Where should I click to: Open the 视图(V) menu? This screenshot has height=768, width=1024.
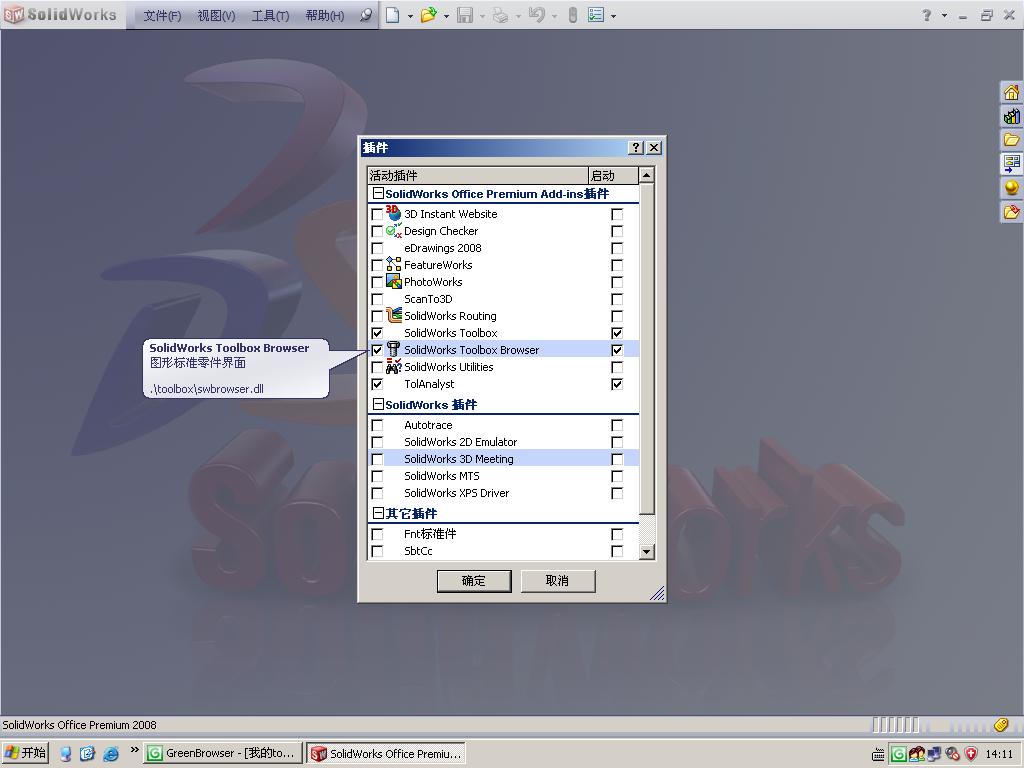[x=216, y=16]
